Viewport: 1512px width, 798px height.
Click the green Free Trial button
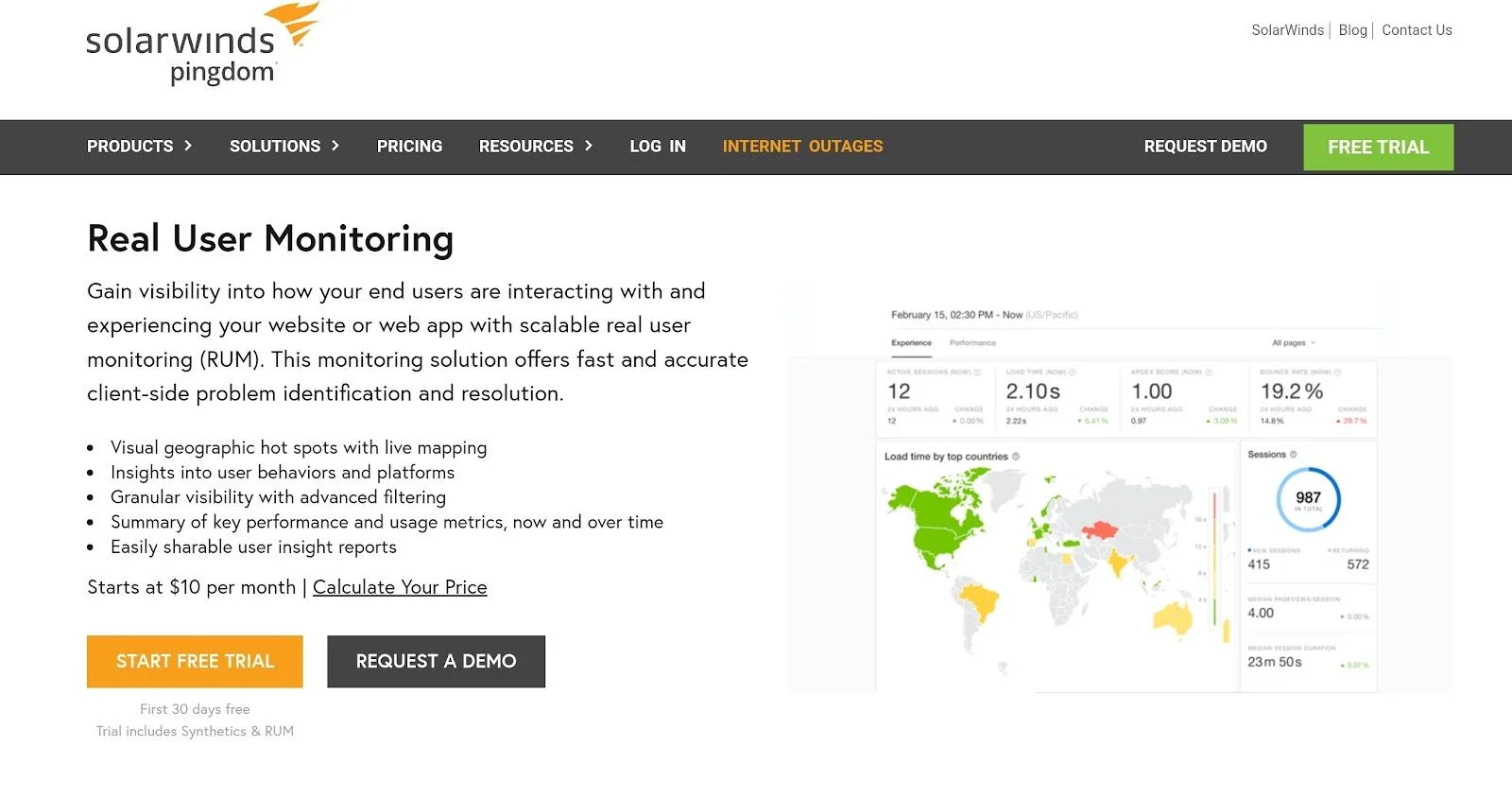click(1378, 147)
